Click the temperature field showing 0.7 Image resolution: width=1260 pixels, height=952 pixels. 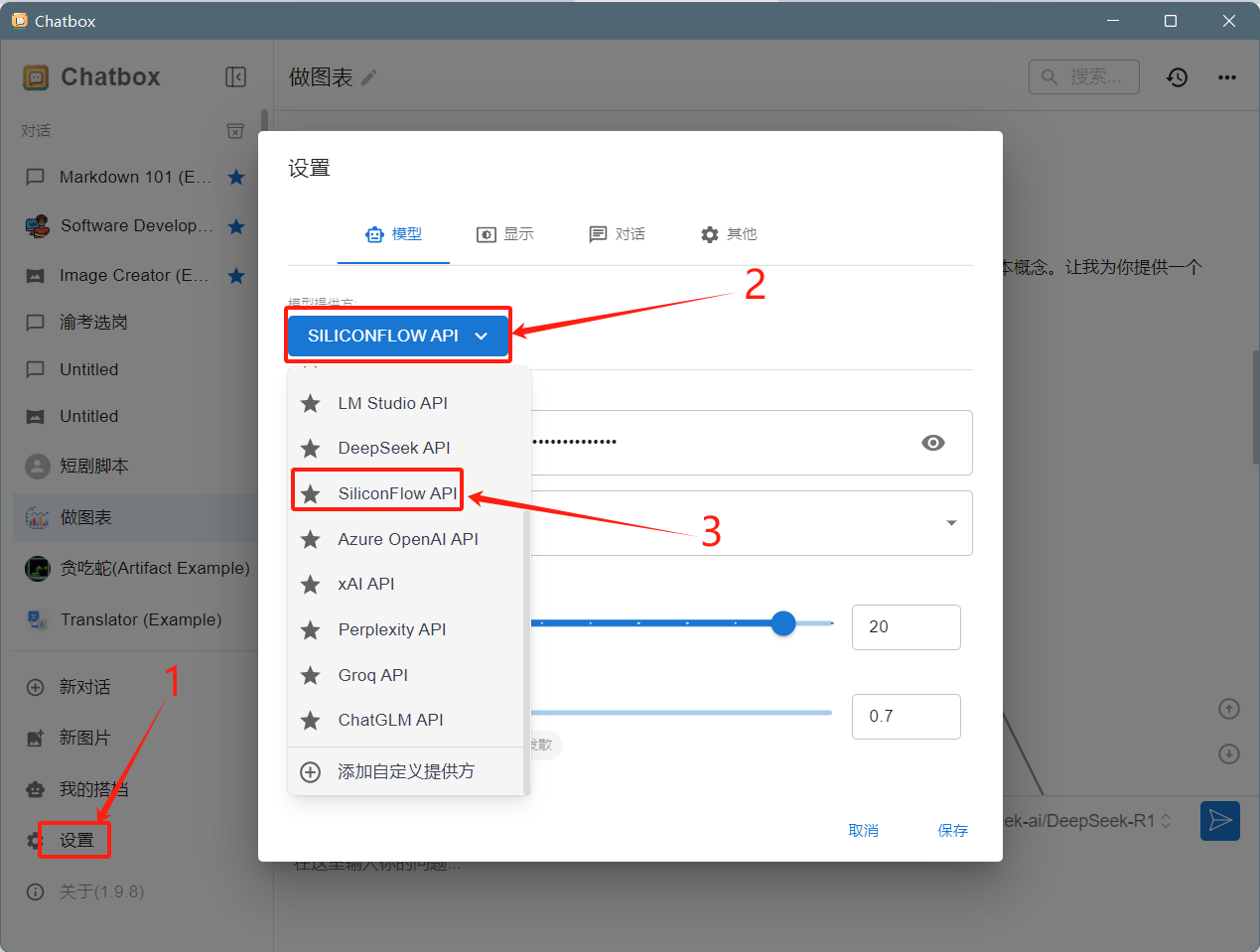(907, 717)
